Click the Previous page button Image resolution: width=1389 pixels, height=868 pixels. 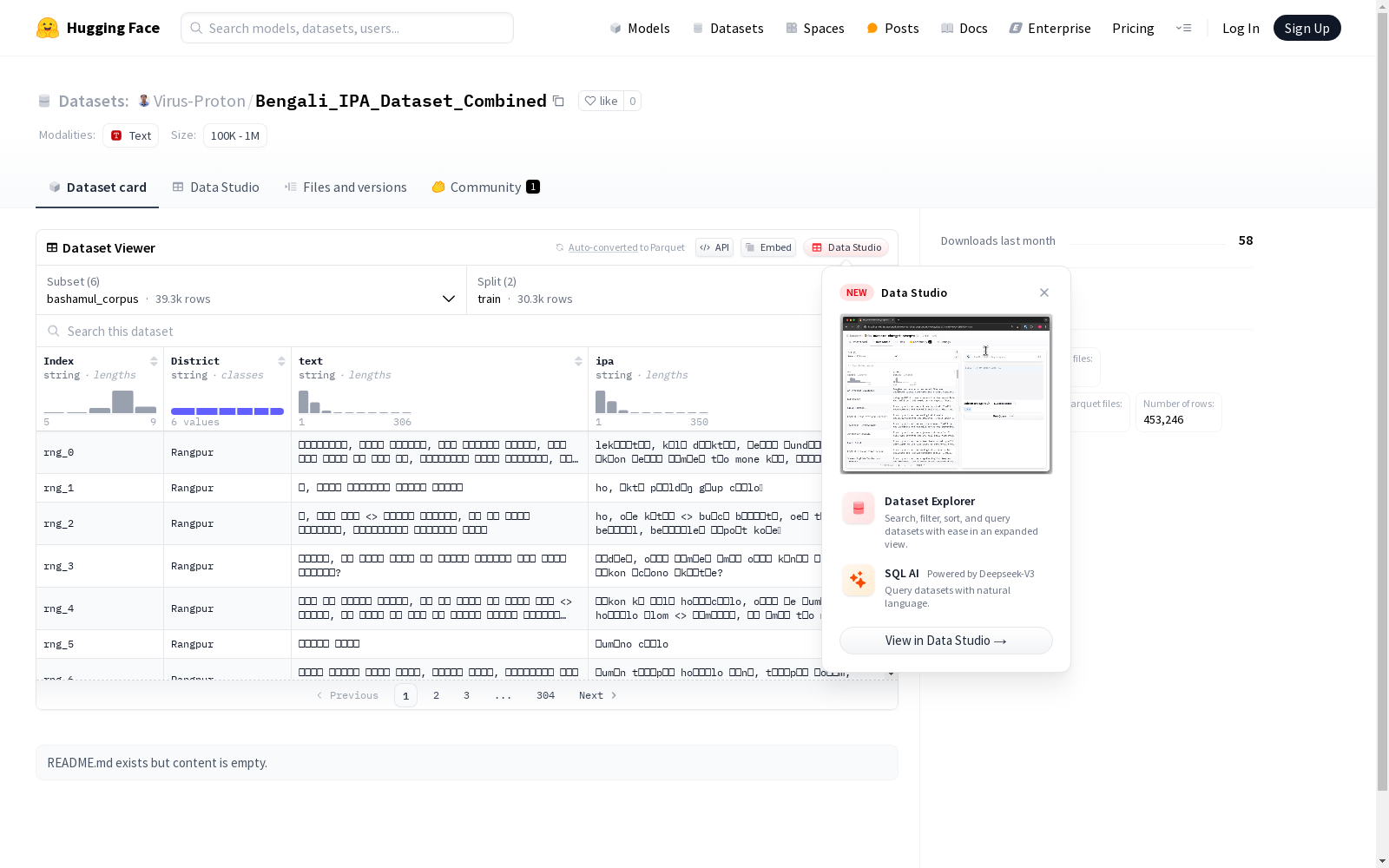click(347, 695)
